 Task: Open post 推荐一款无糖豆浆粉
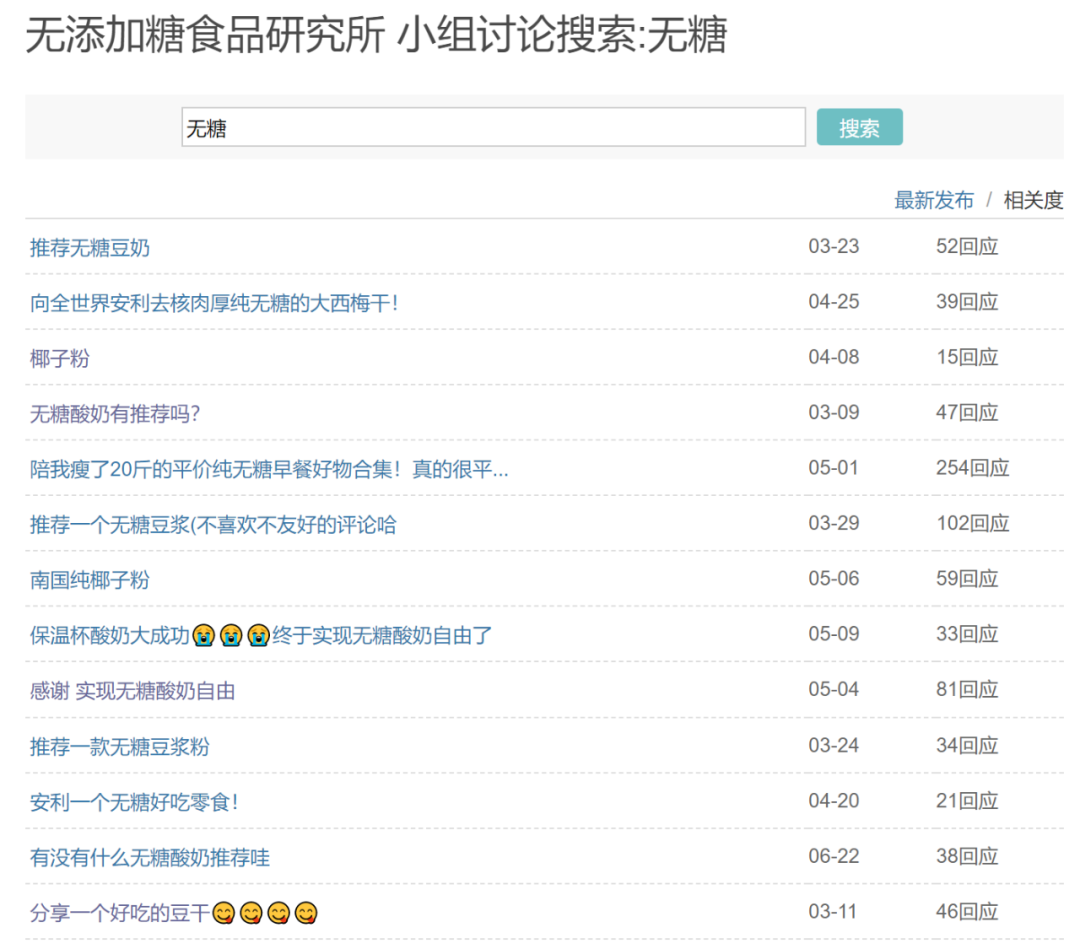point(120,746)
